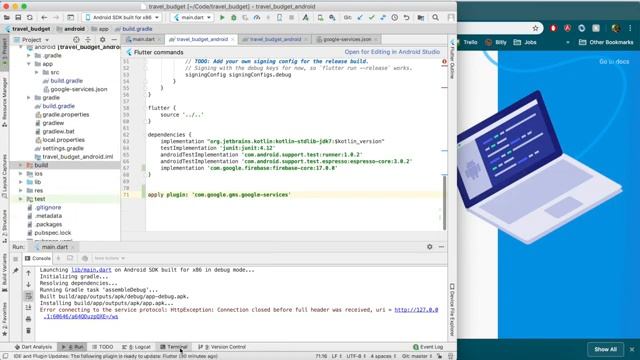Screen dimensions: 640x360
Task: Click the print icon in Run console
Action: (x=29, y=319)
